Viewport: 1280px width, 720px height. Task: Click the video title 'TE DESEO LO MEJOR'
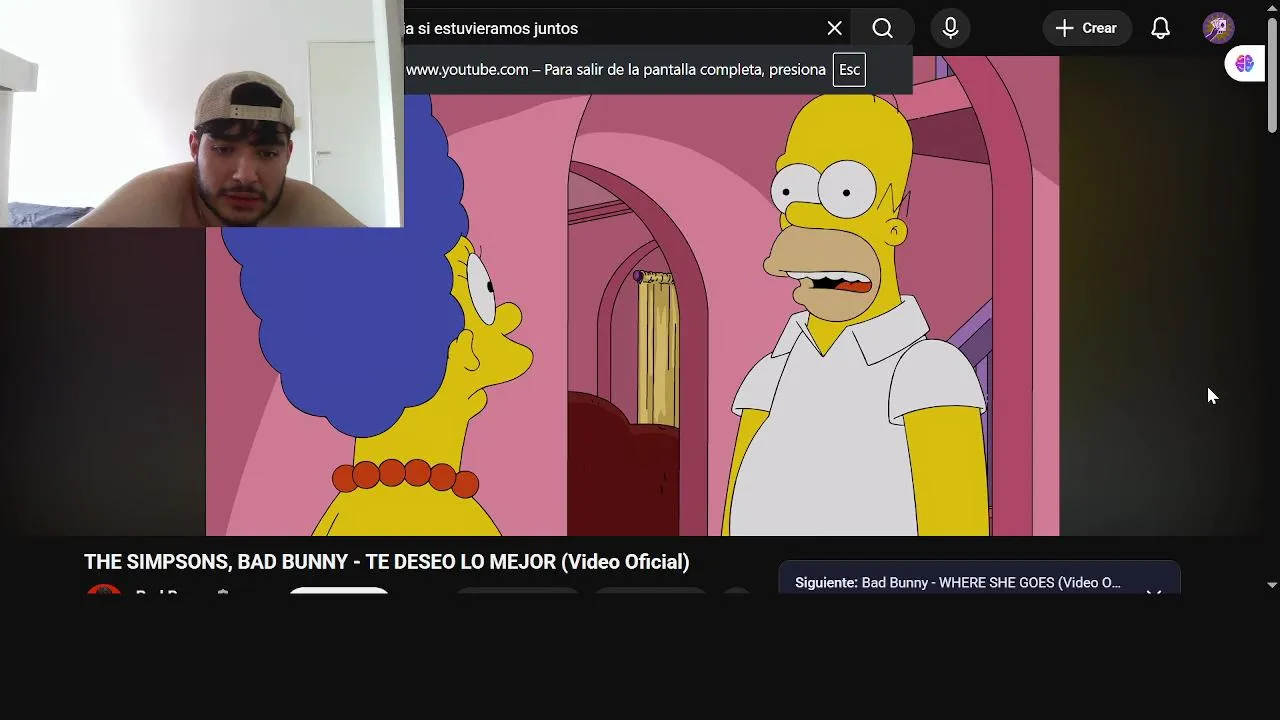click(460, 562)
